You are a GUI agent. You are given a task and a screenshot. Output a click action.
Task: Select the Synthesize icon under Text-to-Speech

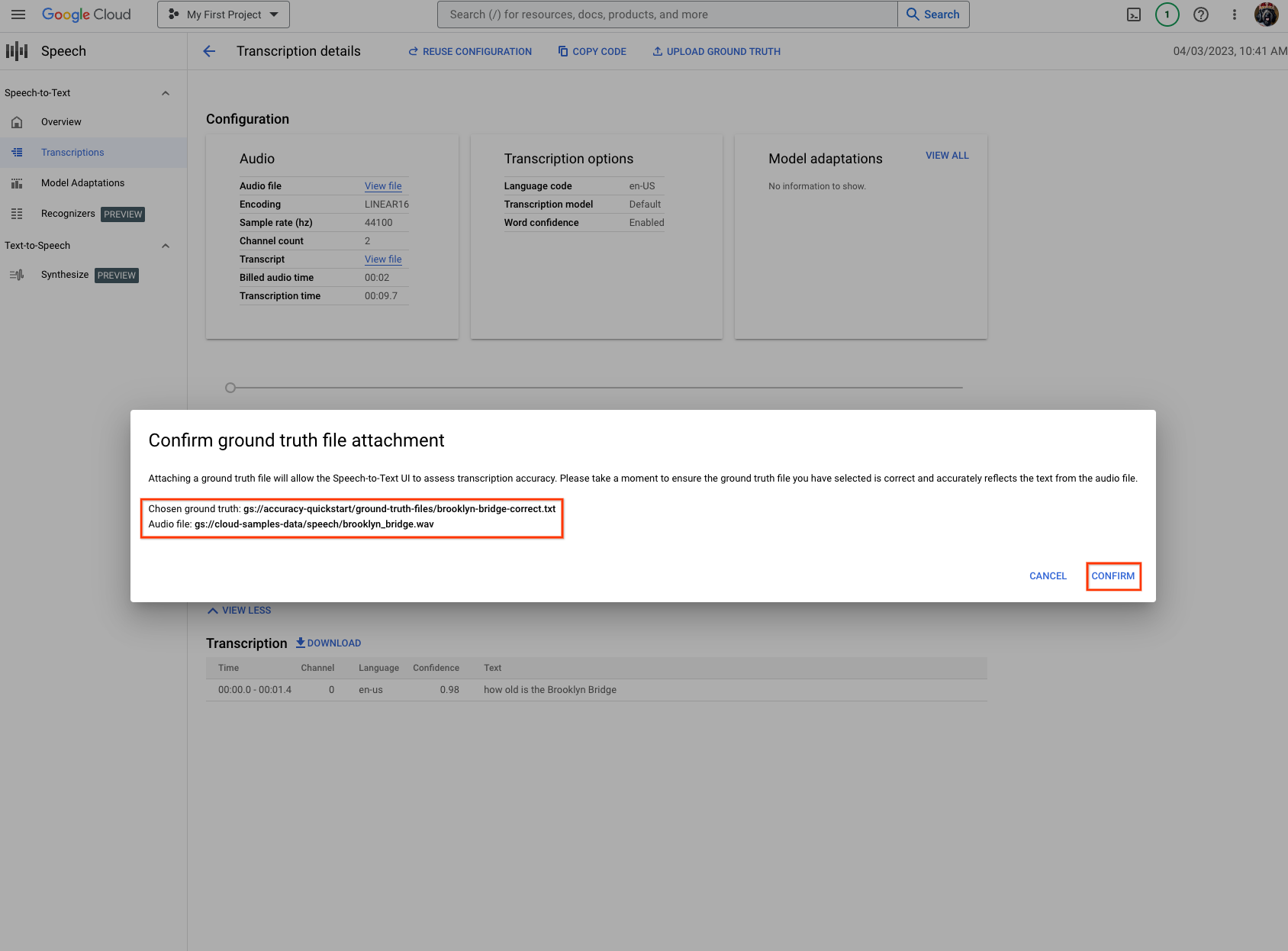tap(17, 275)
